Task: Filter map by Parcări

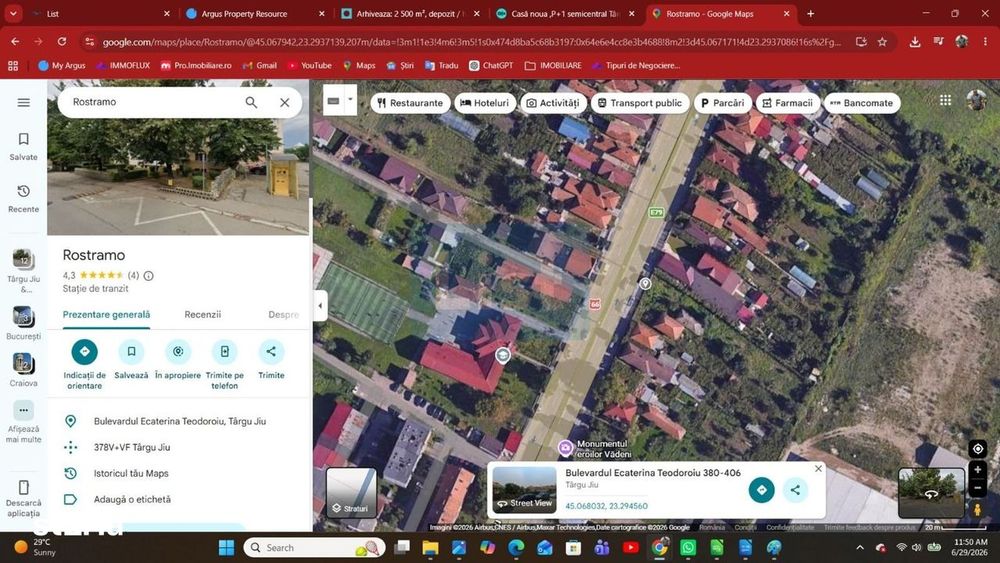Action: pos(723,103)
